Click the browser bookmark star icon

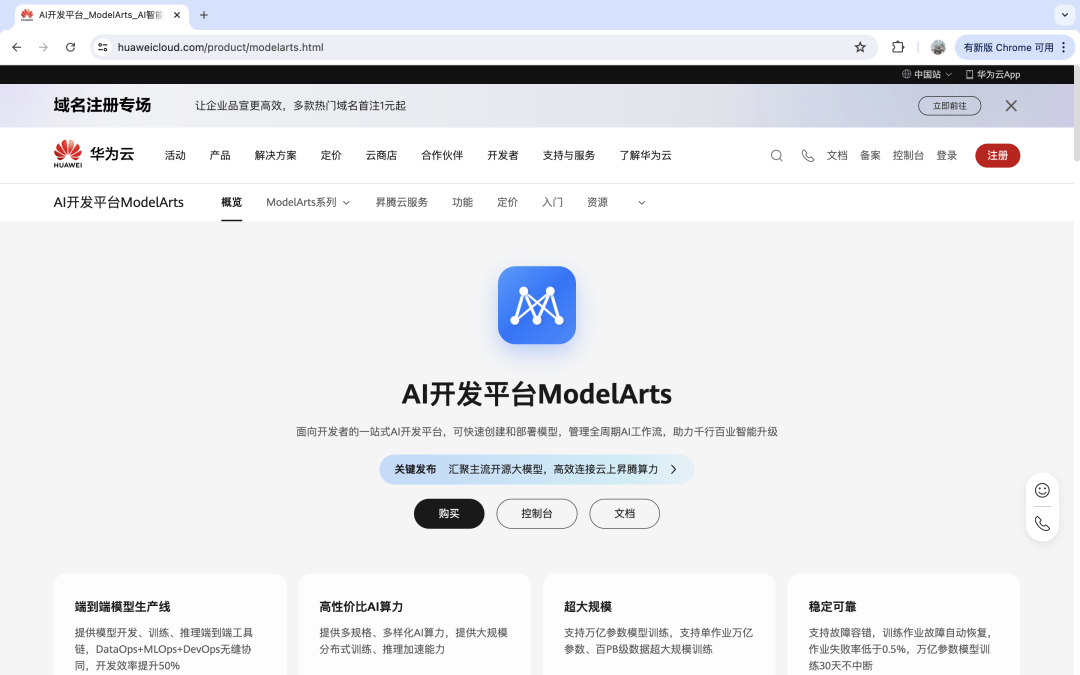[x=860, y=47]
